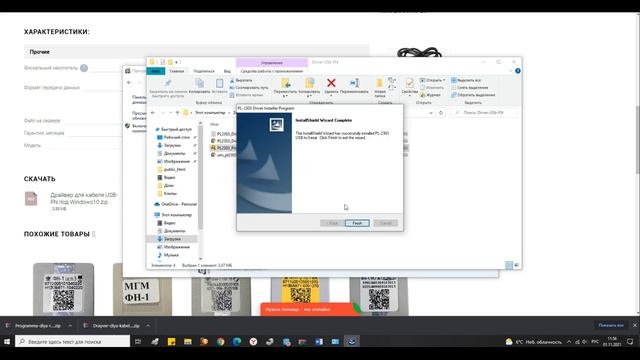Viewport: 640px width, 360px height.
Task: Click Show all (Показать все) downloads
Action: tap(611, 325)
